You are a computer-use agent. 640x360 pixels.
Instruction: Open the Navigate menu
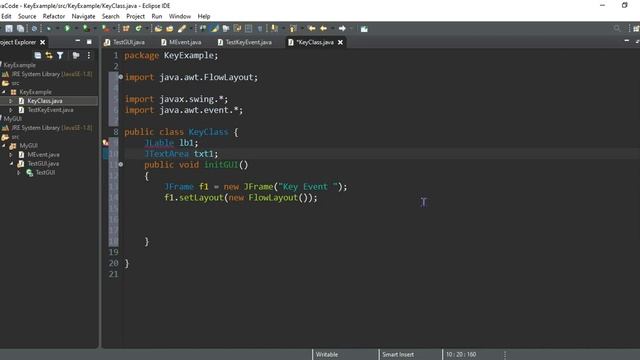click(x=83, y=16)
